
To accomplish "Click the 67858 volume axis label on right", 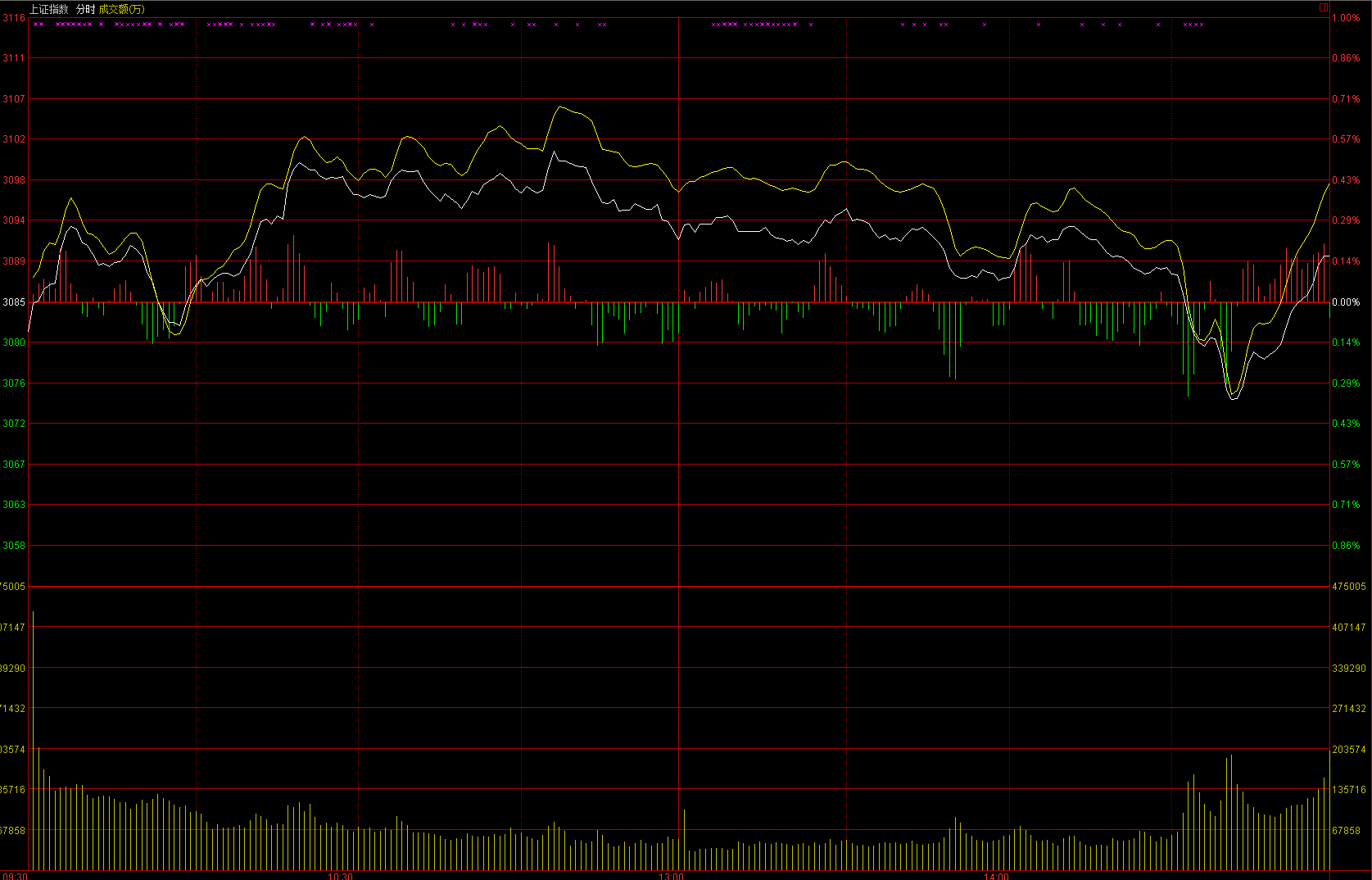I will coord(1347,831).
